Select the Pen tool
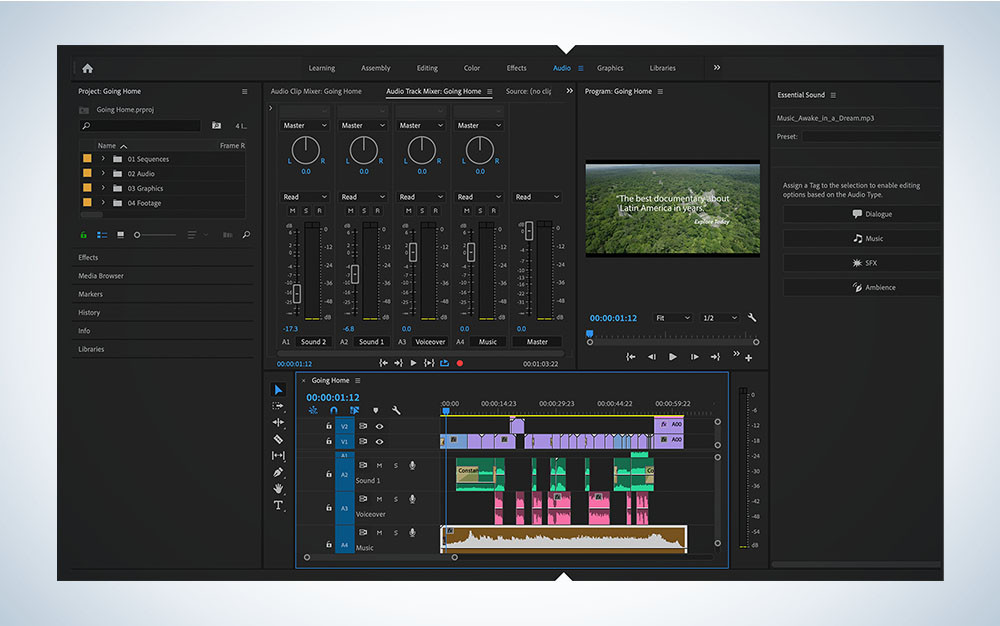1000x626 pixels. (x=278, y=472)
